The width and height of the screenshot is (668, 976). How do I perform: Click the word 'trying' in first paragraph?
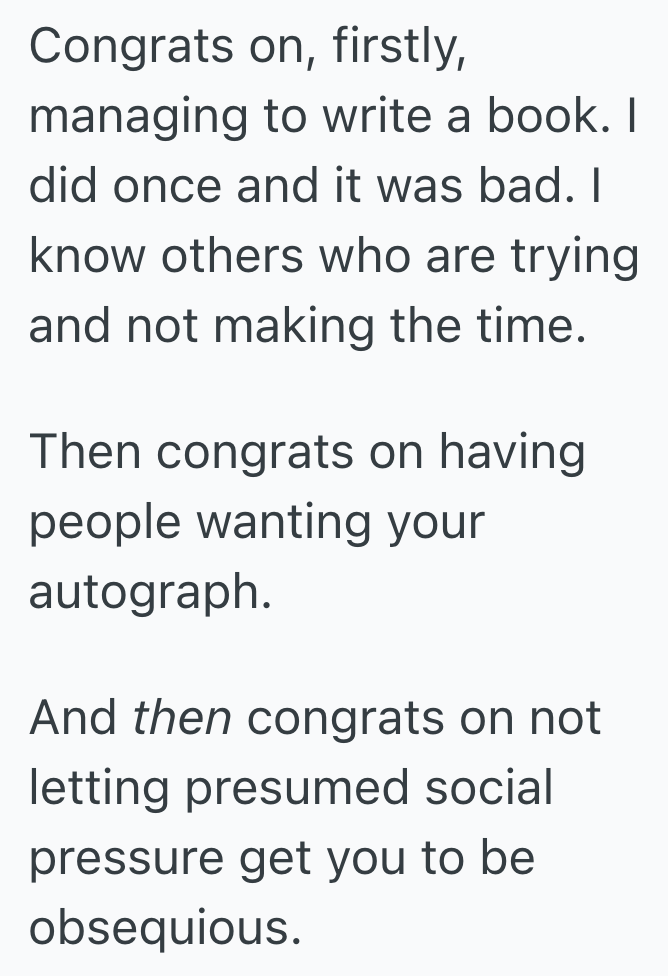coord(576,258)
